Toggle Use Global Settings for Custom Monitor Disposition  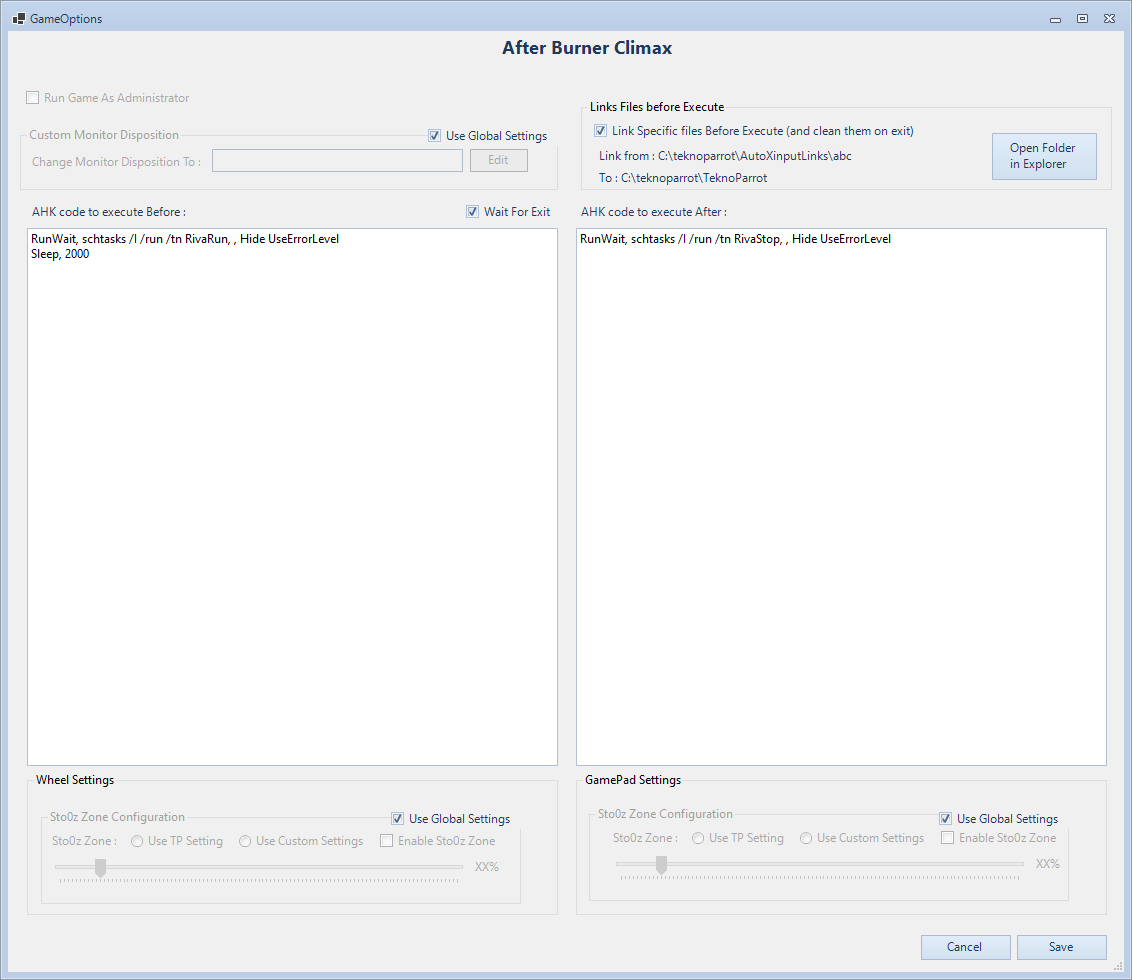coord(435,136)
